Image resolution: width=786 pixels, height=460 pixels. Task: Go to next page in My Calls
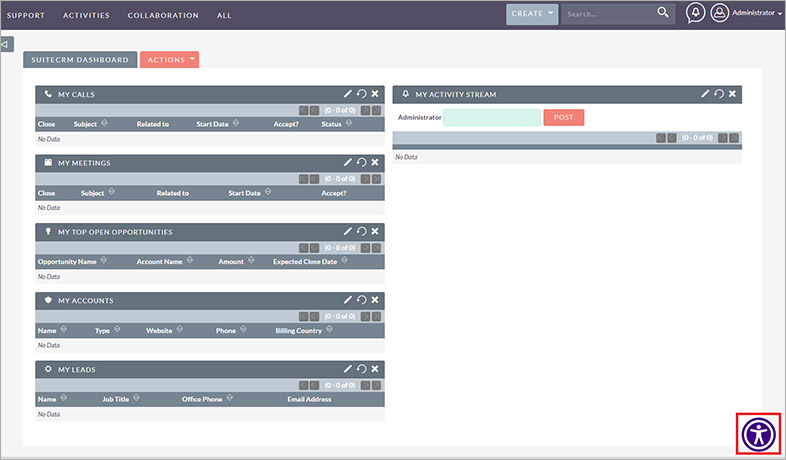365,110
